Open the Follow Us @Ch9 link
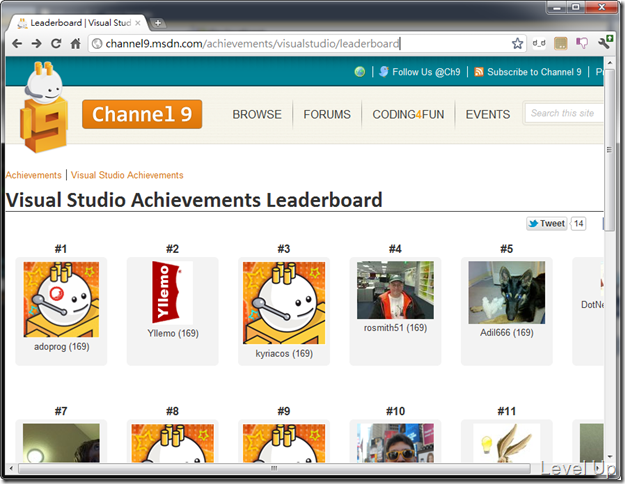 [x=426, y=72]
